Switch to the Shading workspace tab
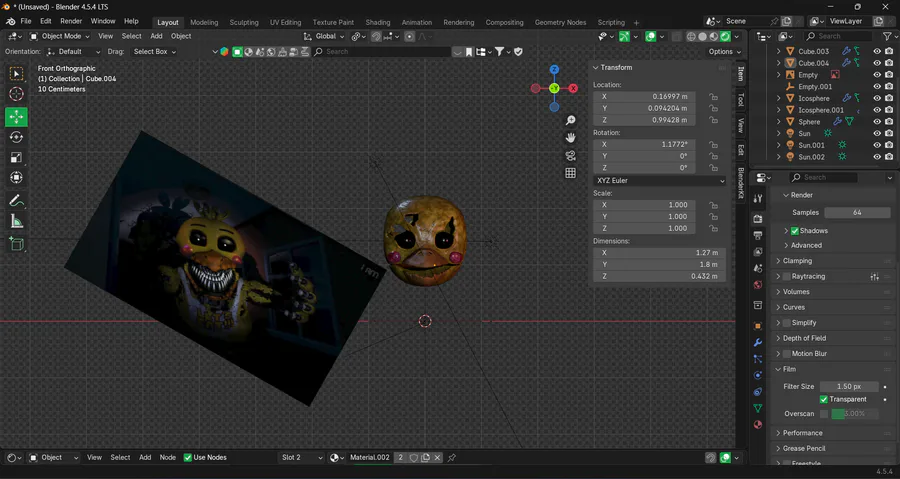The image size is (900, 479). (x=378, y=22)
